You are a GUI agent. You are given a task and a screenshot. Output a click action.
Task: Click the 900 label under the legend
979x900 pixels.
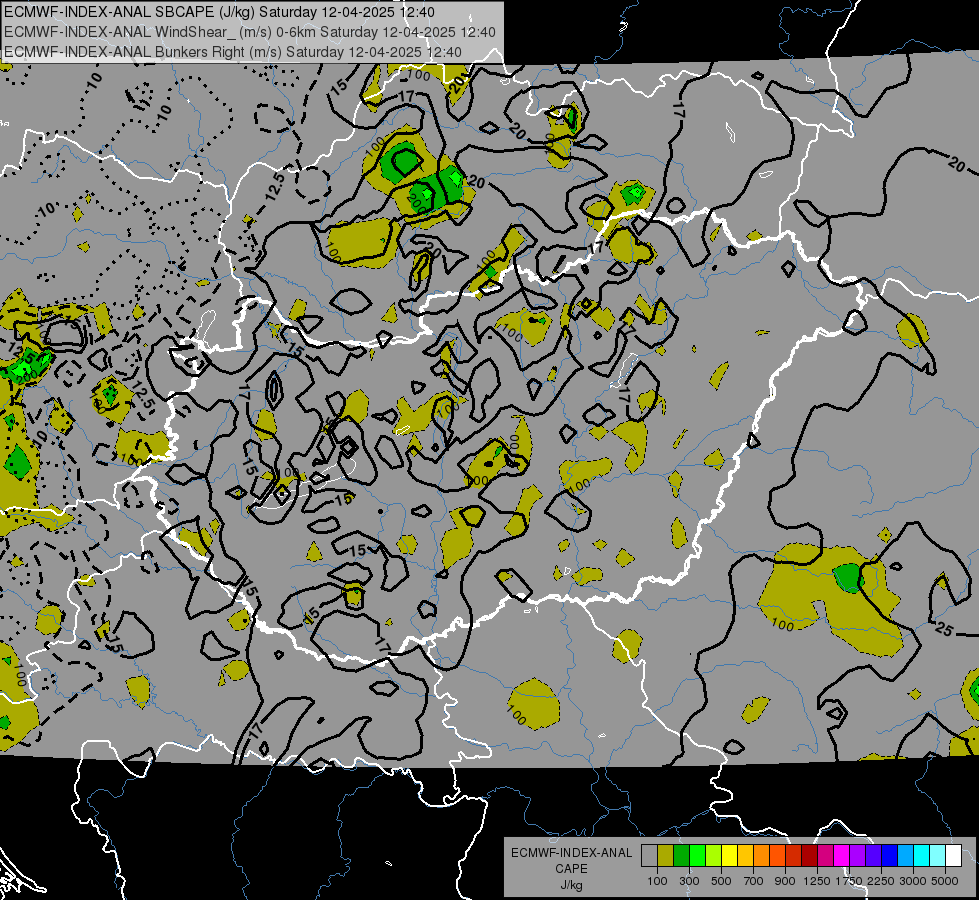785,881
